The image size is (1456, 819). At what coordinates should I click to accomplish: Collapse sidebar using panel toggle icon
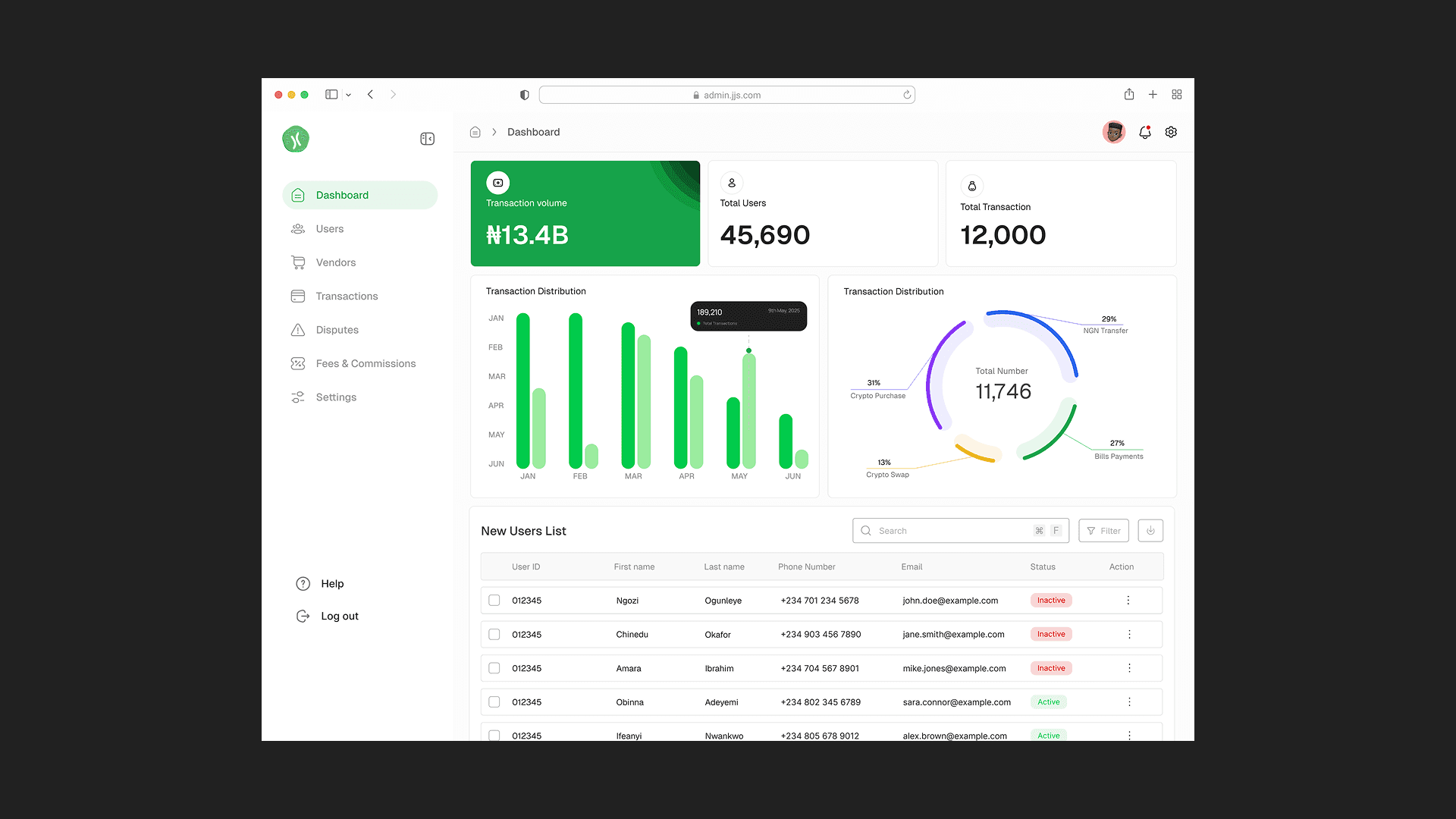pos(427,139)
